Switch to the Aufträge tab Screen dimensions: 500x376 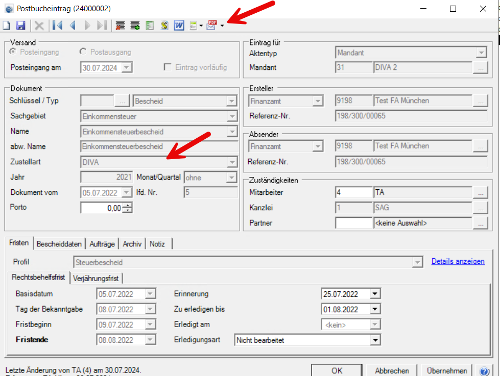click(102, 244)
